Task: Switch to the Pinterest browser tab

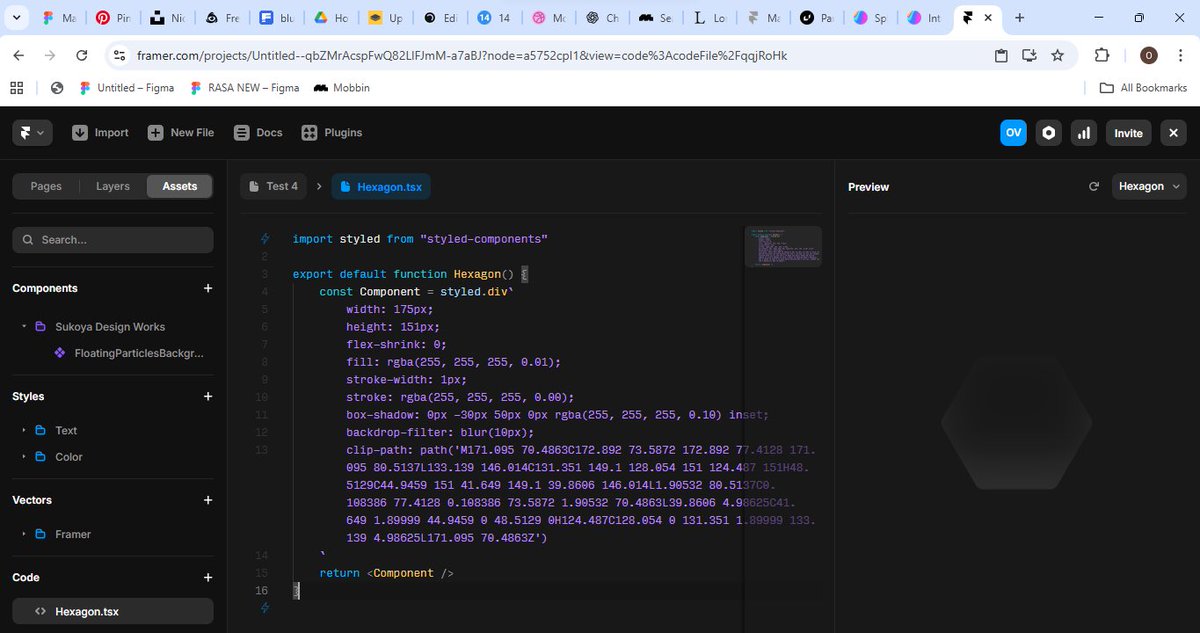Action: 113,18
